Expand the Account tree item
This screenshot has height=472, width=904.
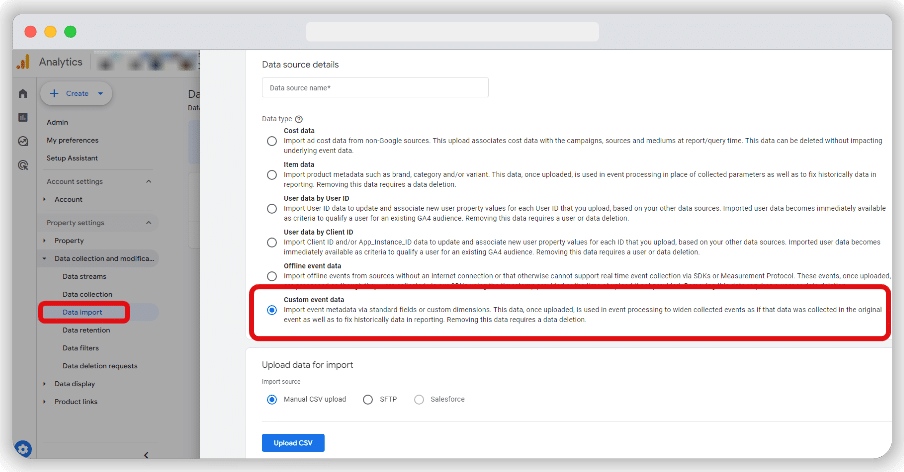[44, 199]
